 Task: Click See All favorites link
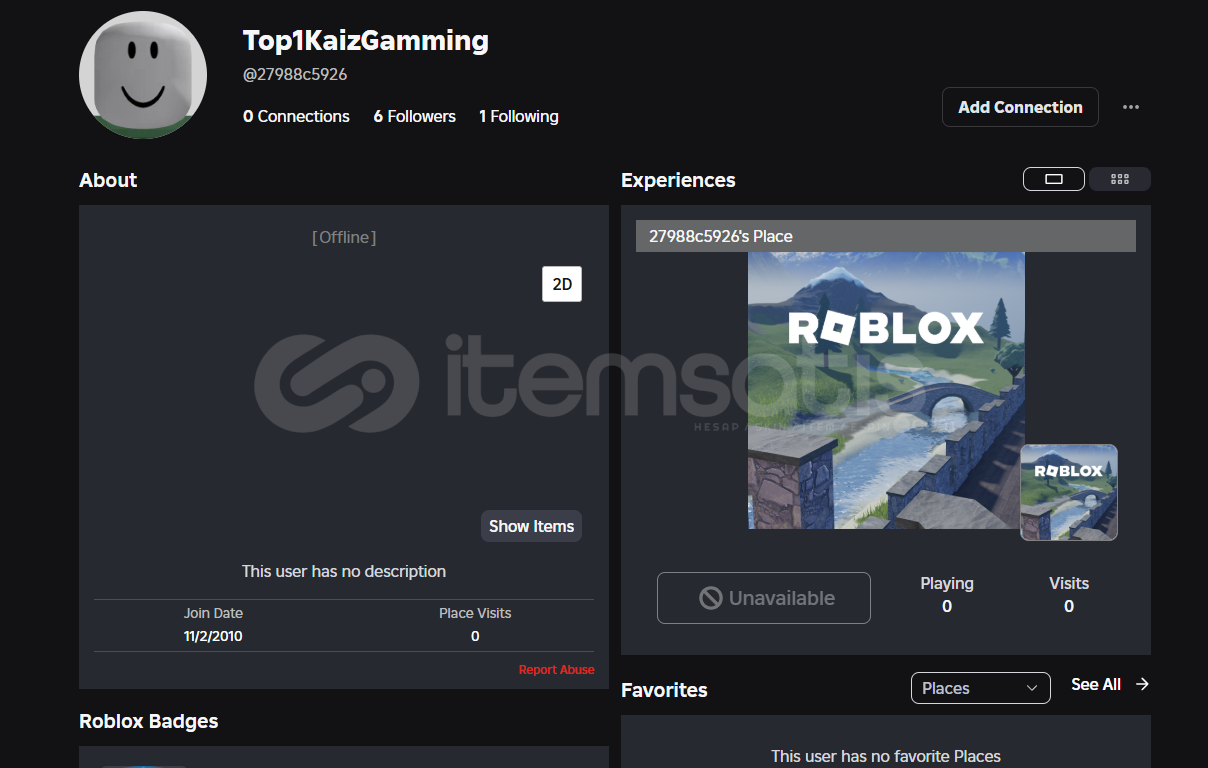click(1096, 684)
